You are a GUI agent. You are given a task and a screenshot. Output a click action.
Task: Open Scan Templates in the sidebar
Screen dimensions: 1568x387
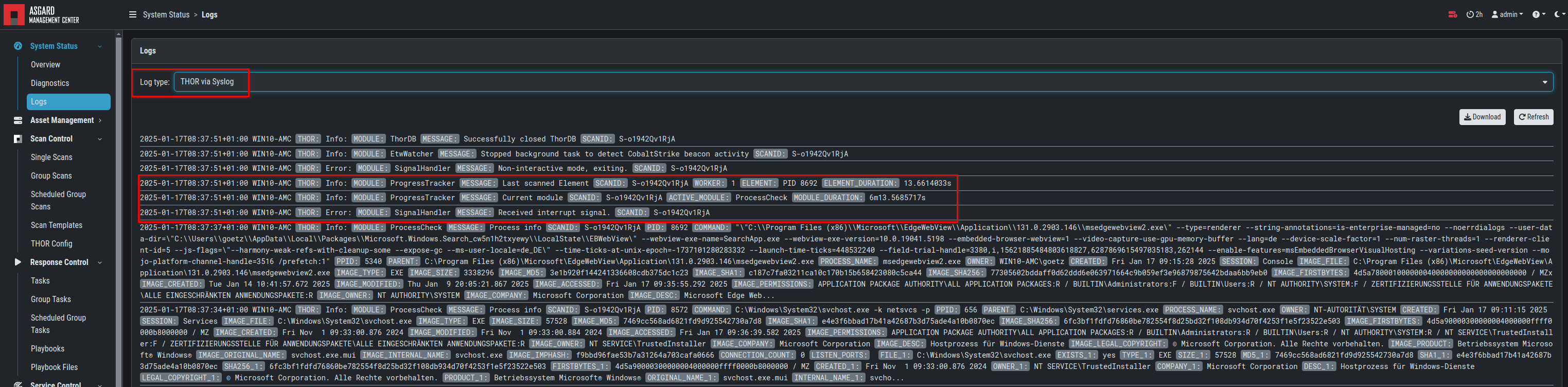(56, 225)
